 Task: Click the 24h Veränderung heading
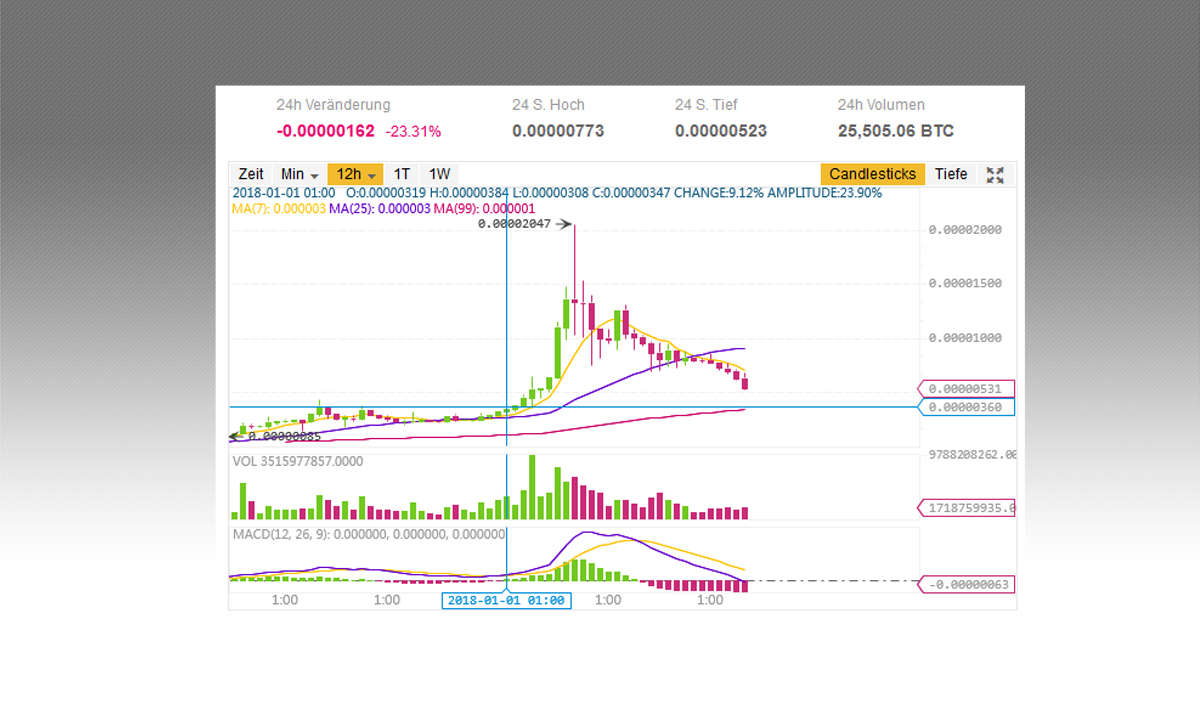click(334, 104)
